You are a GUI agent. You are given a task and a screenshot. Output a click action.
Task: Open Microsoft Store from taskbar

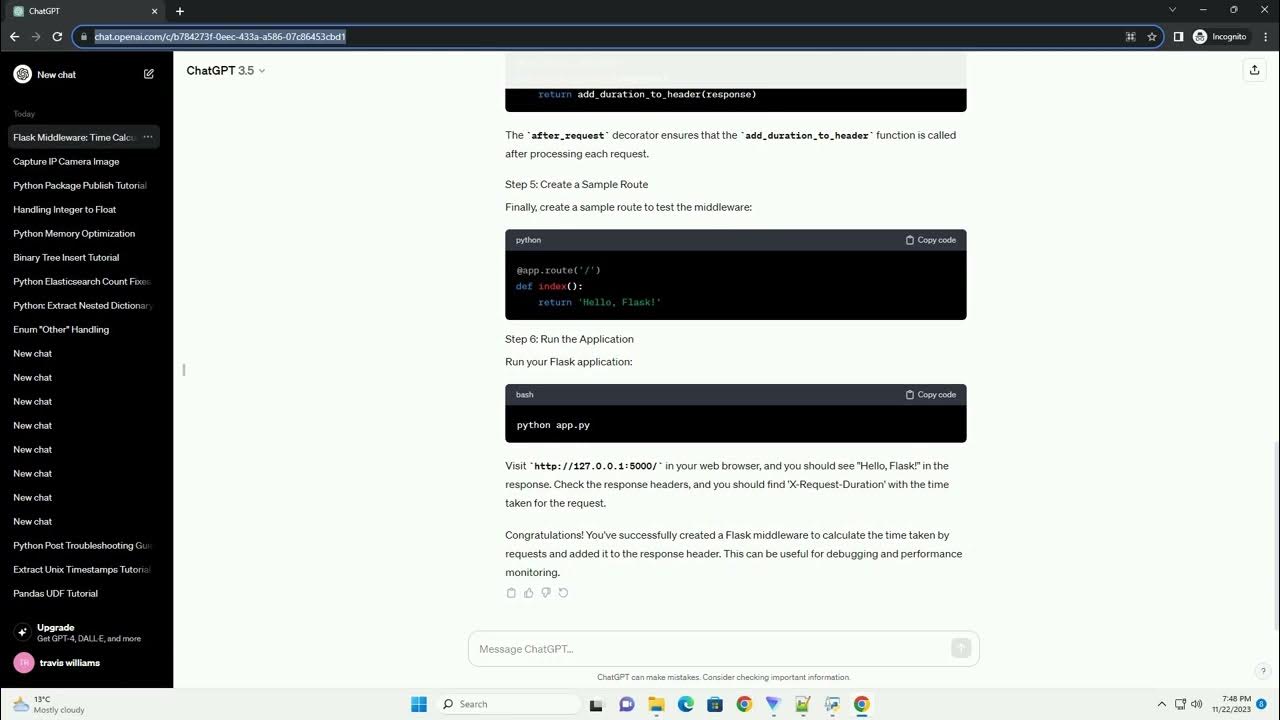(x=715, y=704)
